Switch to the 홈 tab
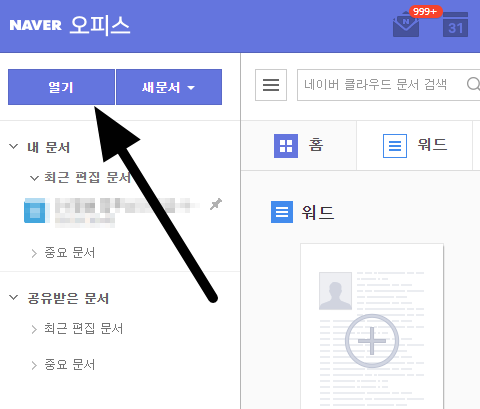The image size is (480, 409). tap(298, 146)
